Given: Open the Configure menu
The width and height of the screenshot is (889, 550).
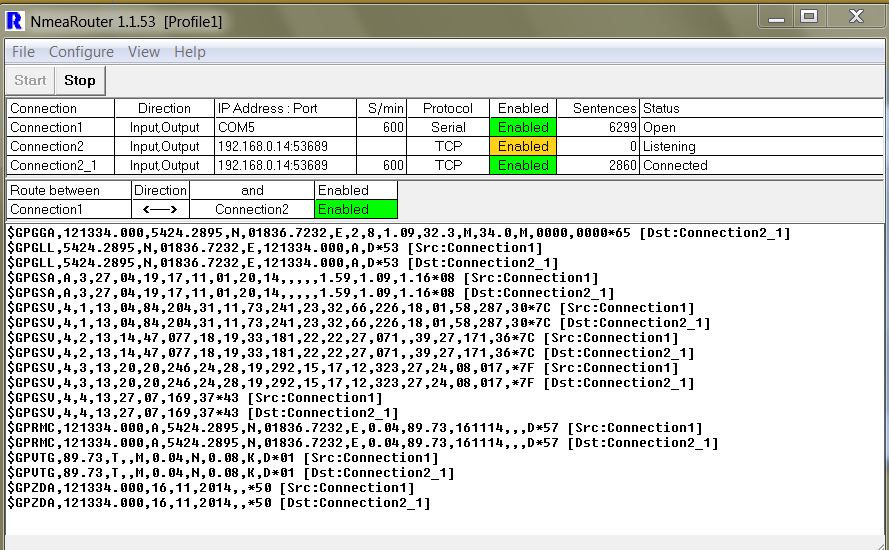Looking at the screenshot, I should pos(81,52).
